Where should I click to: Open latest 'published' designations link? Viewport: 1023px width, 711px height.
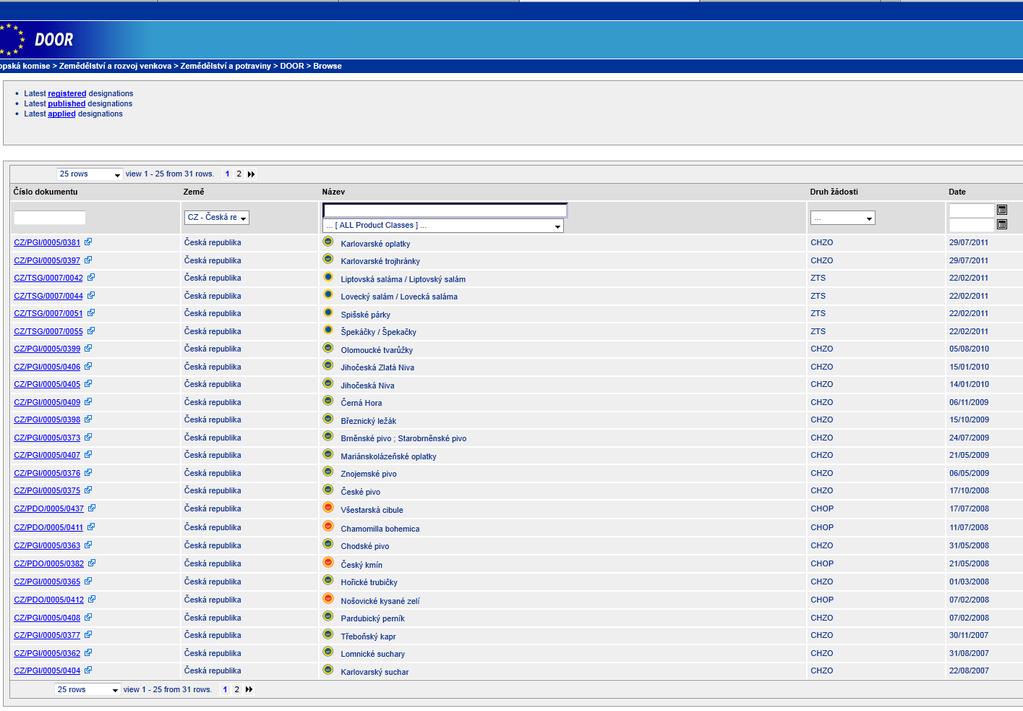(x=67, y=104)
